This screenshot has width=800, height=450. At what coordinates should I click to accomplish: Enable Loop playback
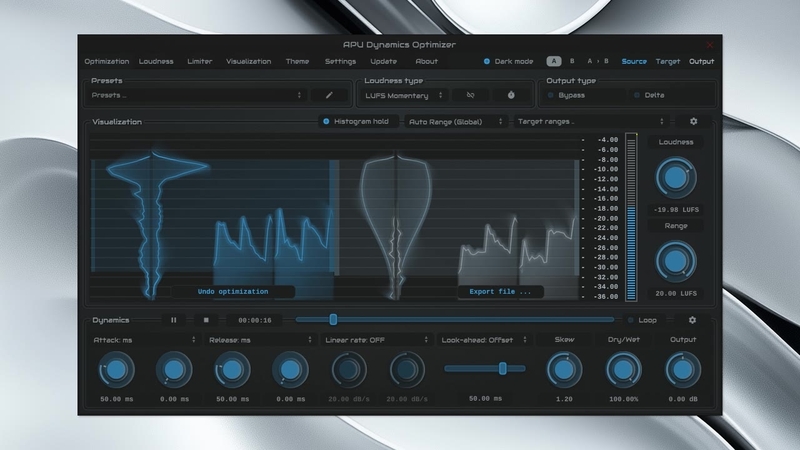pos(642,320)
